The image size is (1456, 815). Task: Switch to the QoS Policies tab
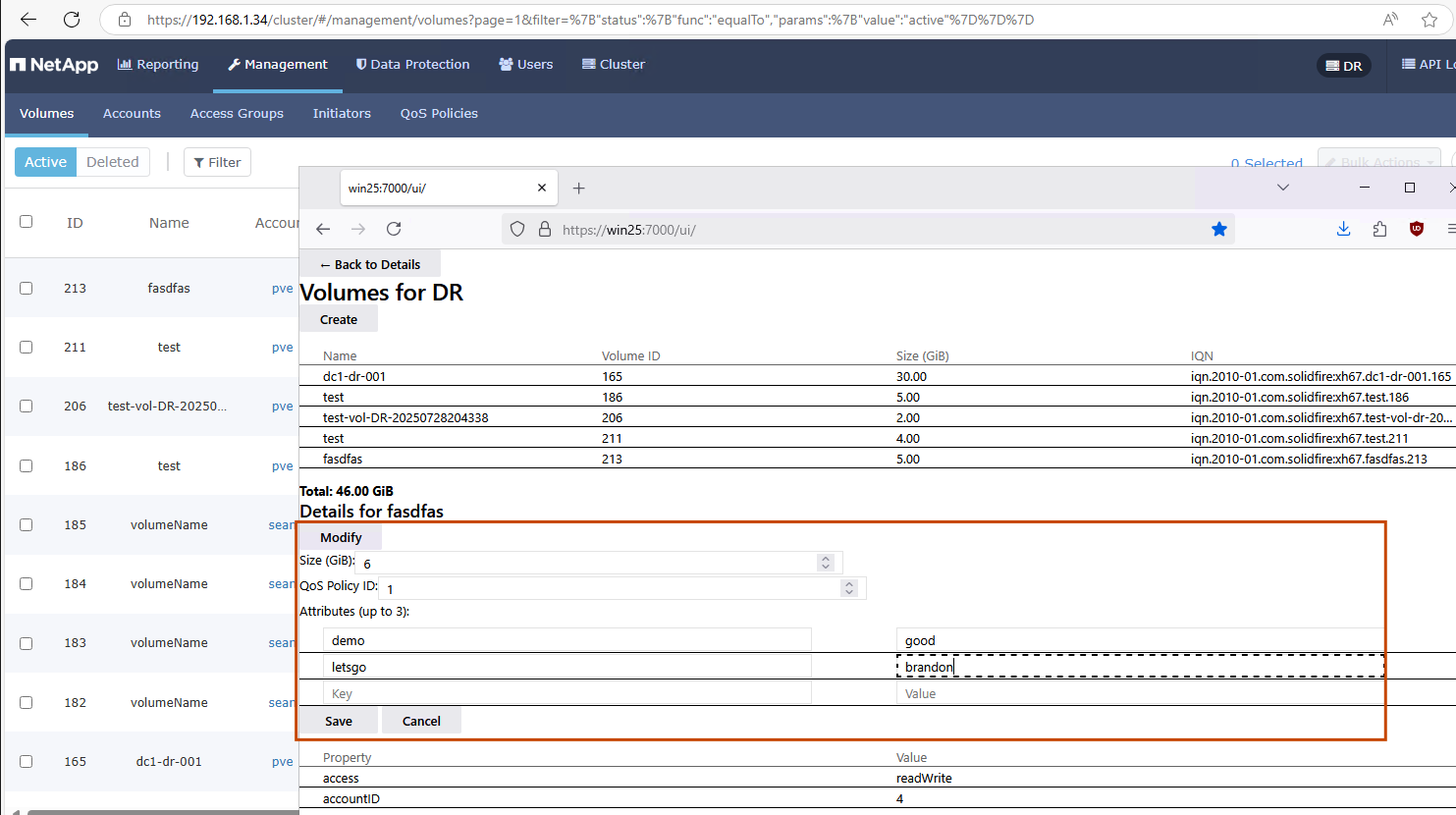pos(439,114)
